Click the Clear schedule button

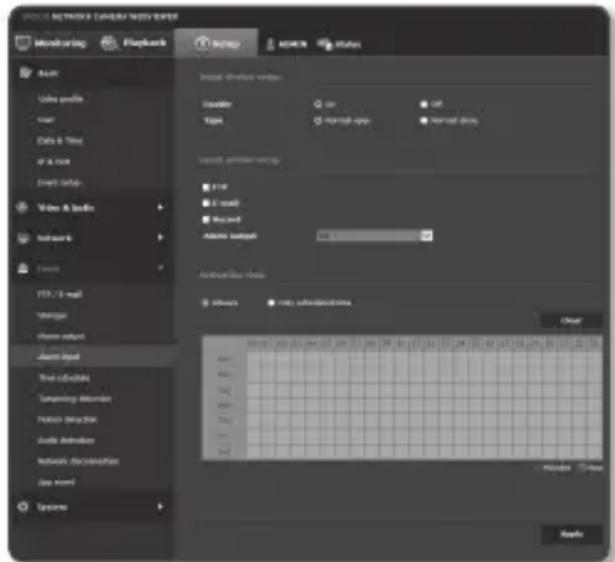tap(571, 321)
